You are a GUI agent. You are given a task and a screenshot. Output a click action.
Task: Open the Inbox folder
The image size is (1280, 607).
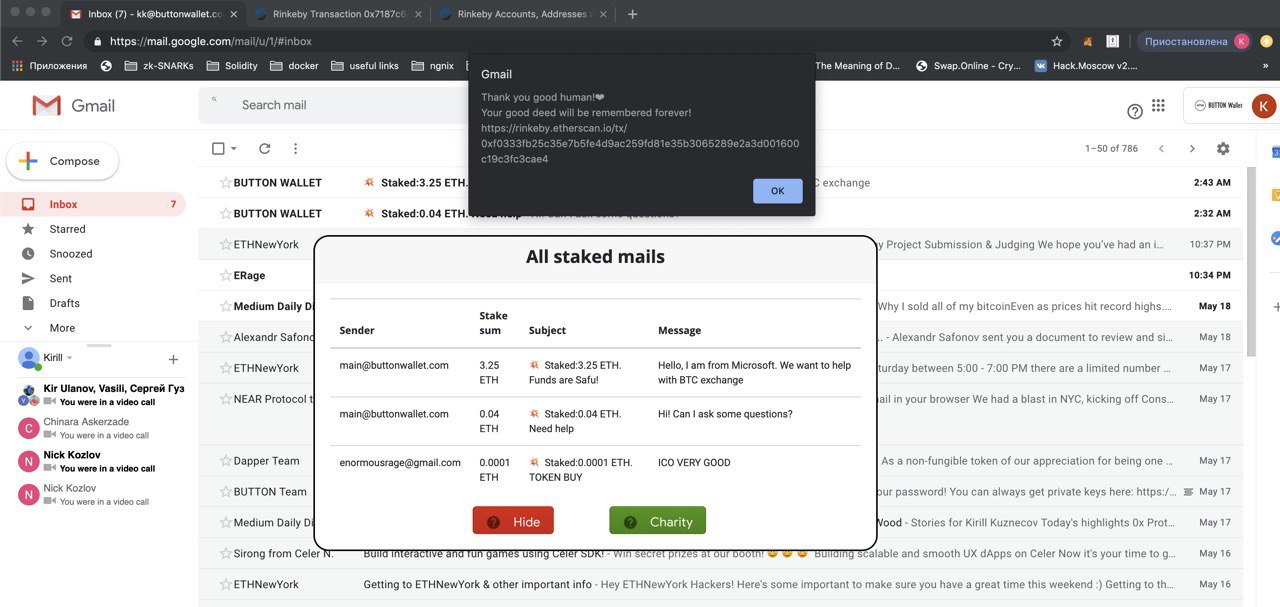(x=93, y=204)
